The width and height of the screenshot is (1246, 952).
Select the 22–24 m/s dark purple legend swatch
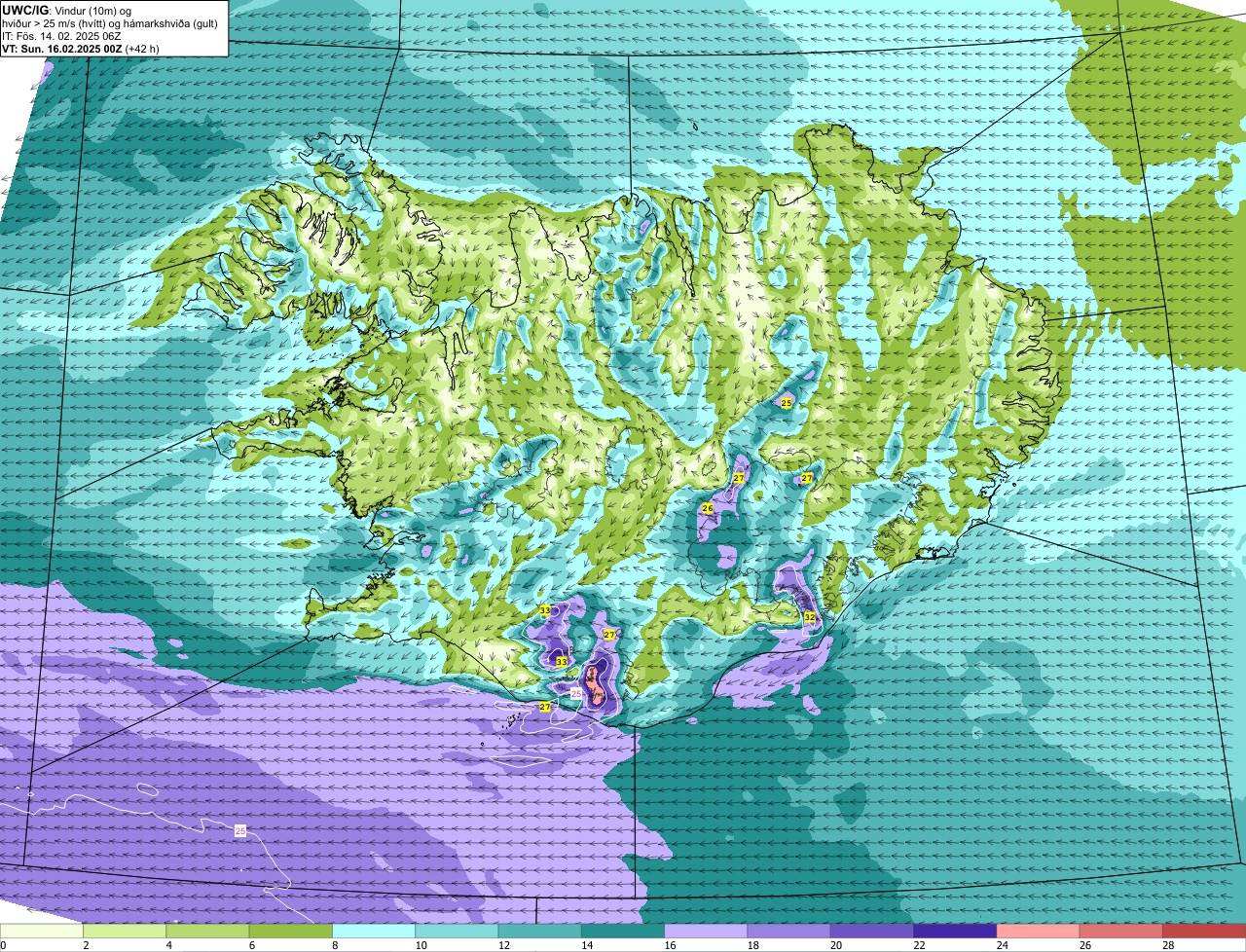(x=955, y=932)
